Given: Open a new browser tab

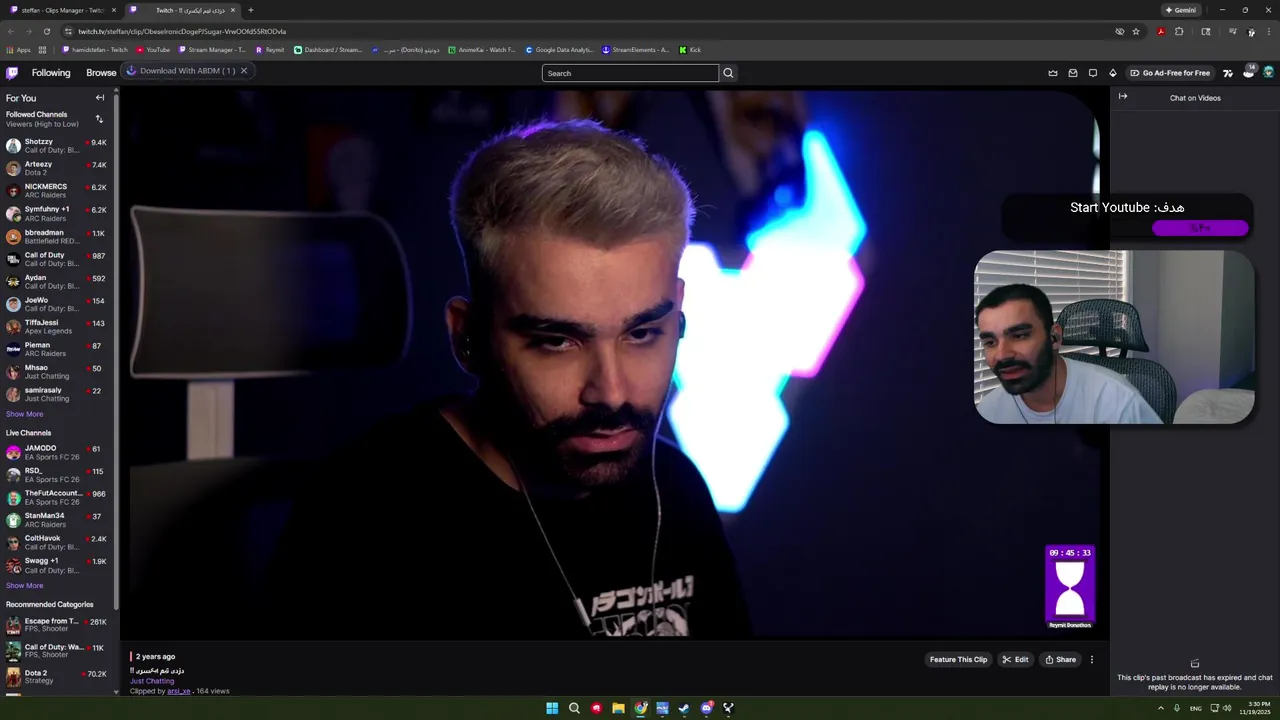Looking at the screenshot, I should coord(250,10).
